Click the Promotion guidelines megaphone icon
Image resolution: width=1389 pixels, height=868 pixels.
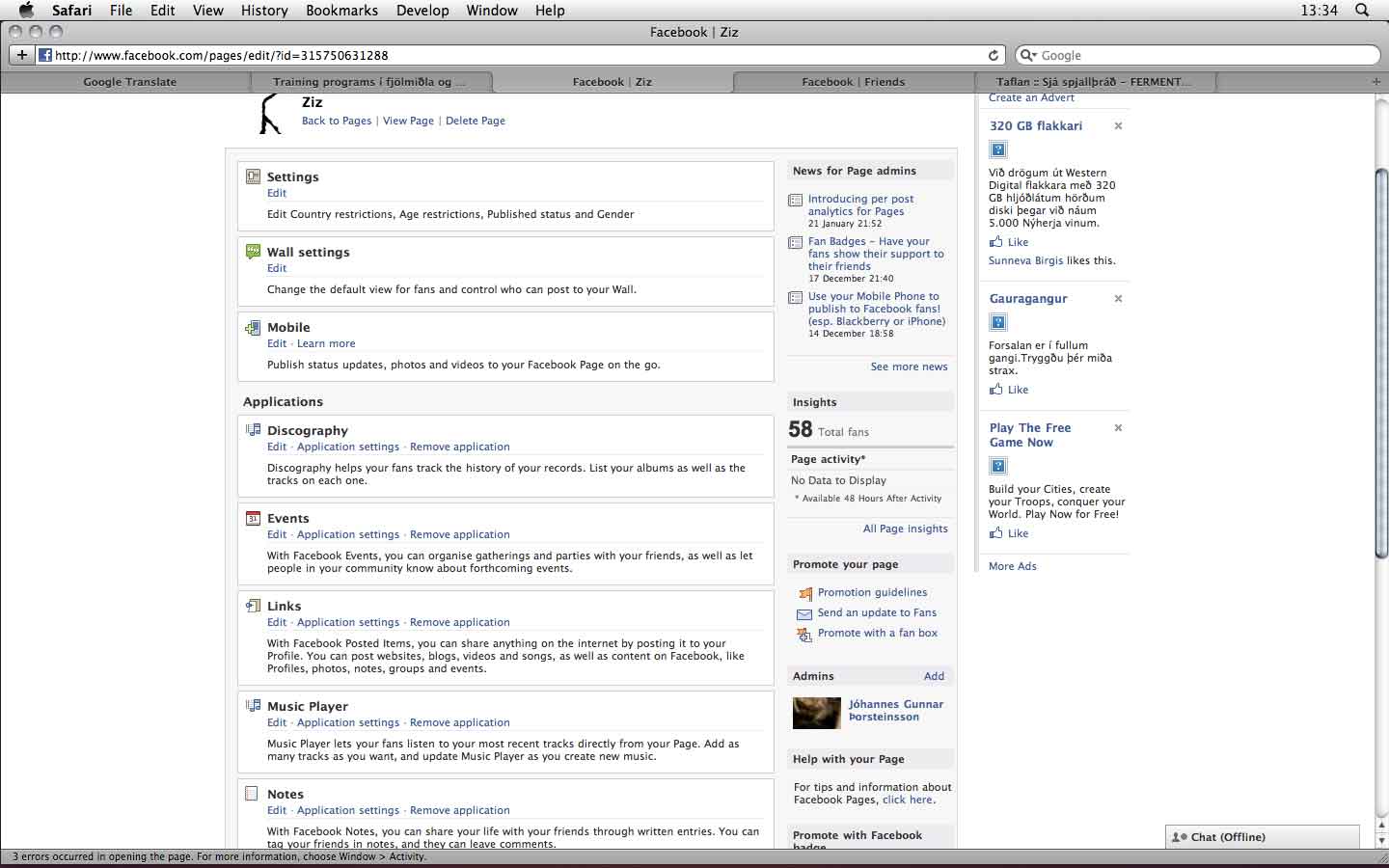804,593
